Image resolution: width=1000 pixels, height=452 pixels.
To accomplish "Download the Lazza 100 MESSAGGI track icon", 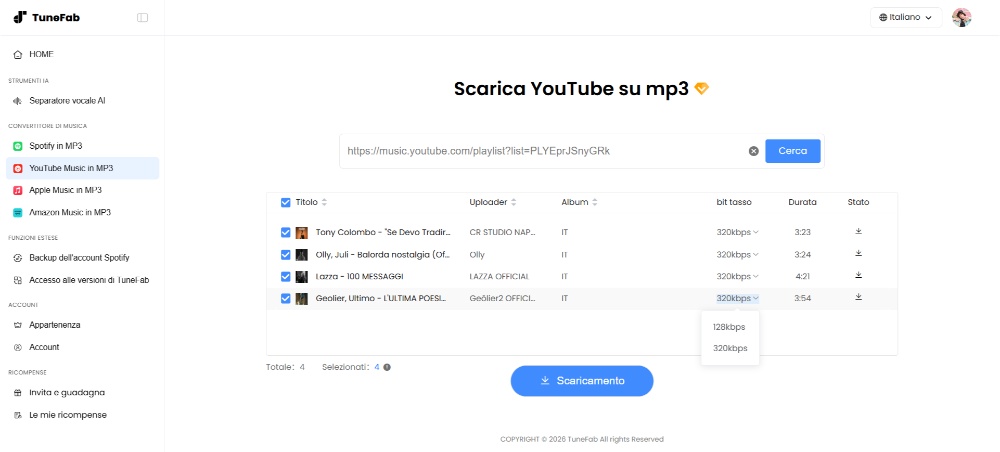I will tap(858, 275).
